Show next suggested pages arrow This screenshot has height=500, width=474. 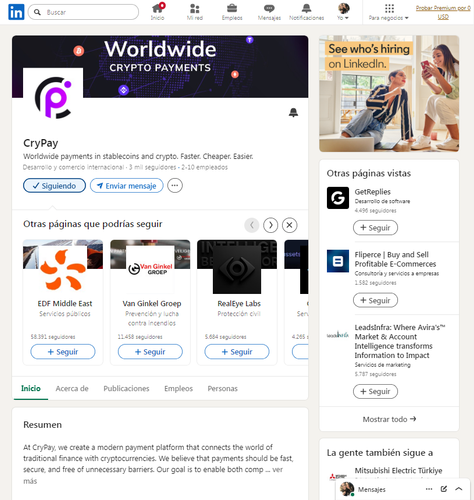(271, 225)
